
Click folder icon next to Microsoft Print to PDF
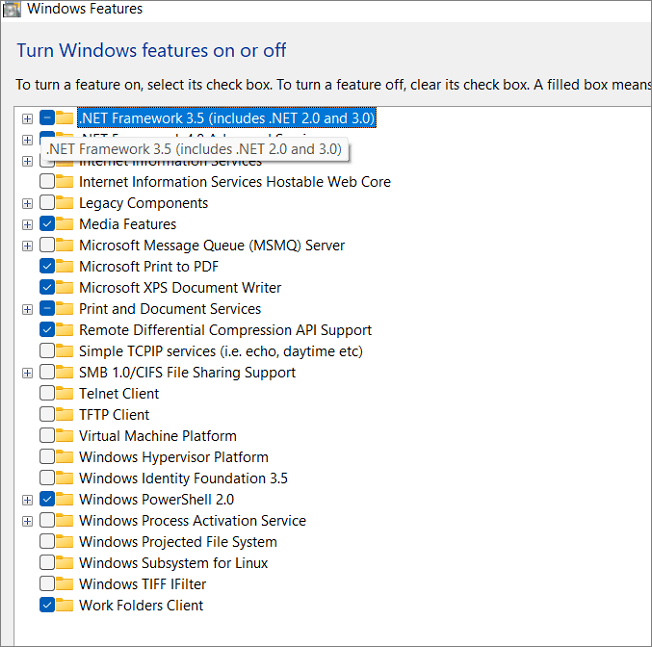65,266
